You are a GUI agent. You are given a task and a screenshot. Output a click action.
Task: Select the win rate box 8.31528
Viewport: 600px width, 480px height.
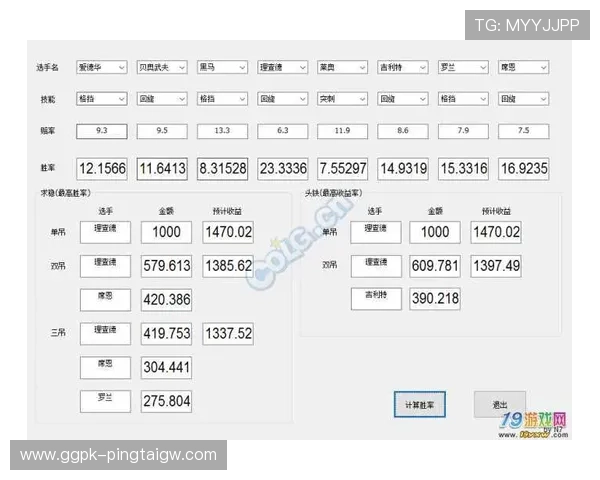pos(222,168)
